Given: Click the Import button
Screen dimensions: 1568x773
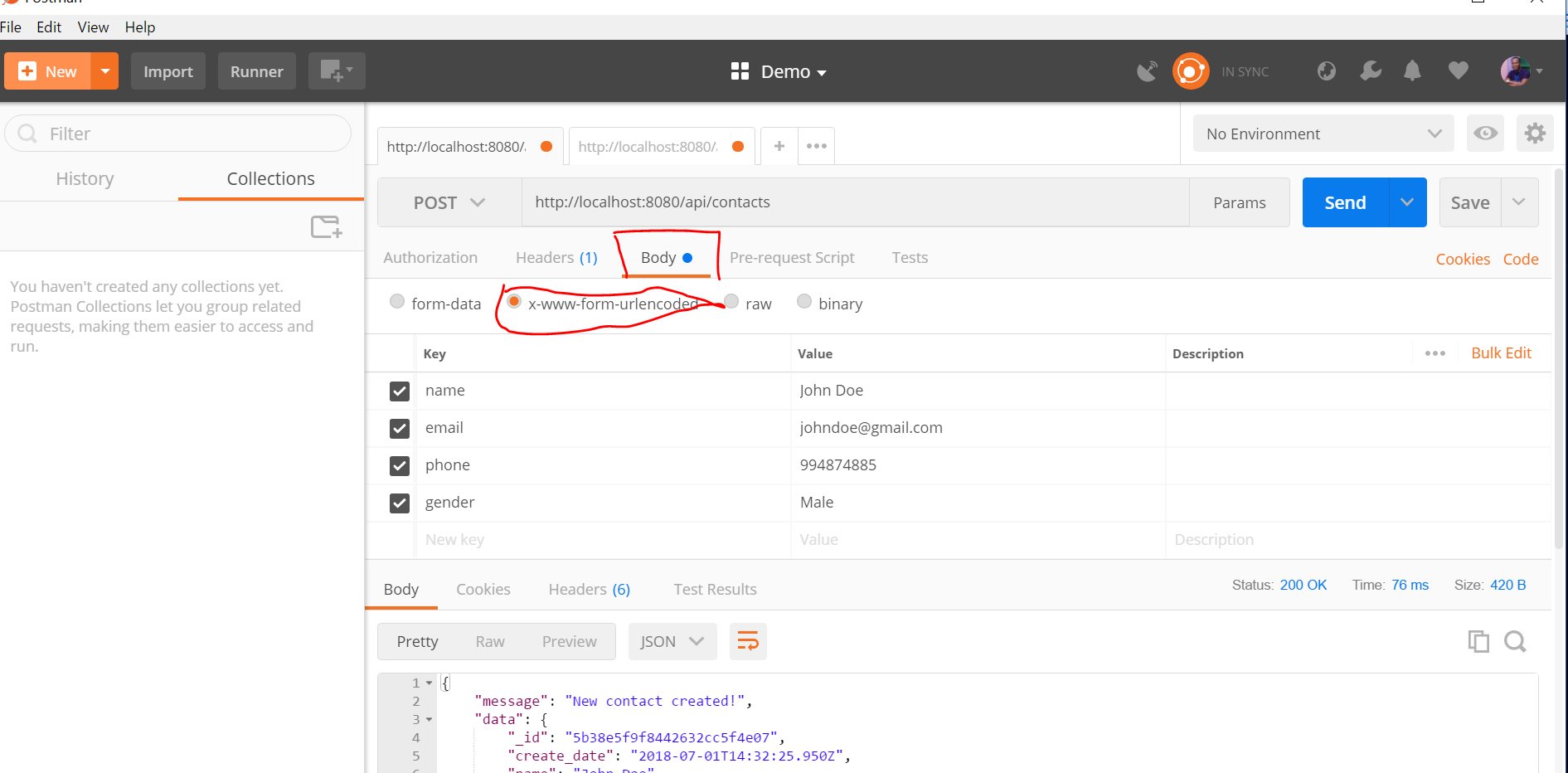Looking at the screenshot, I should [168, 71].
